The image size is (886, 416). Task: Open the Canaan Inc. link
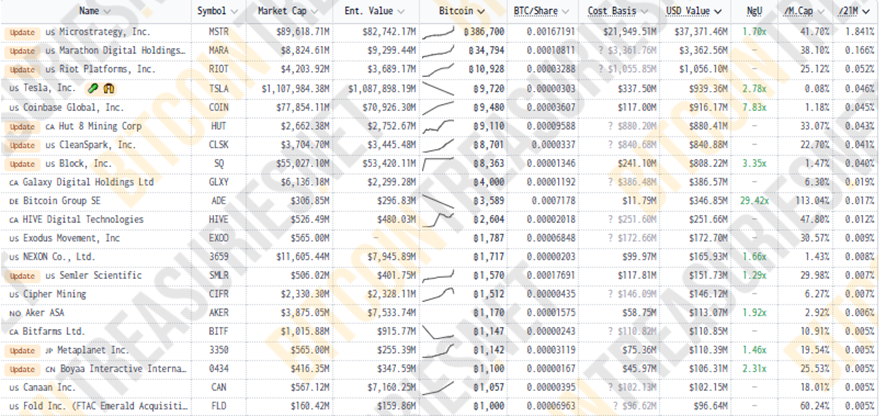(x=49, y=388)
